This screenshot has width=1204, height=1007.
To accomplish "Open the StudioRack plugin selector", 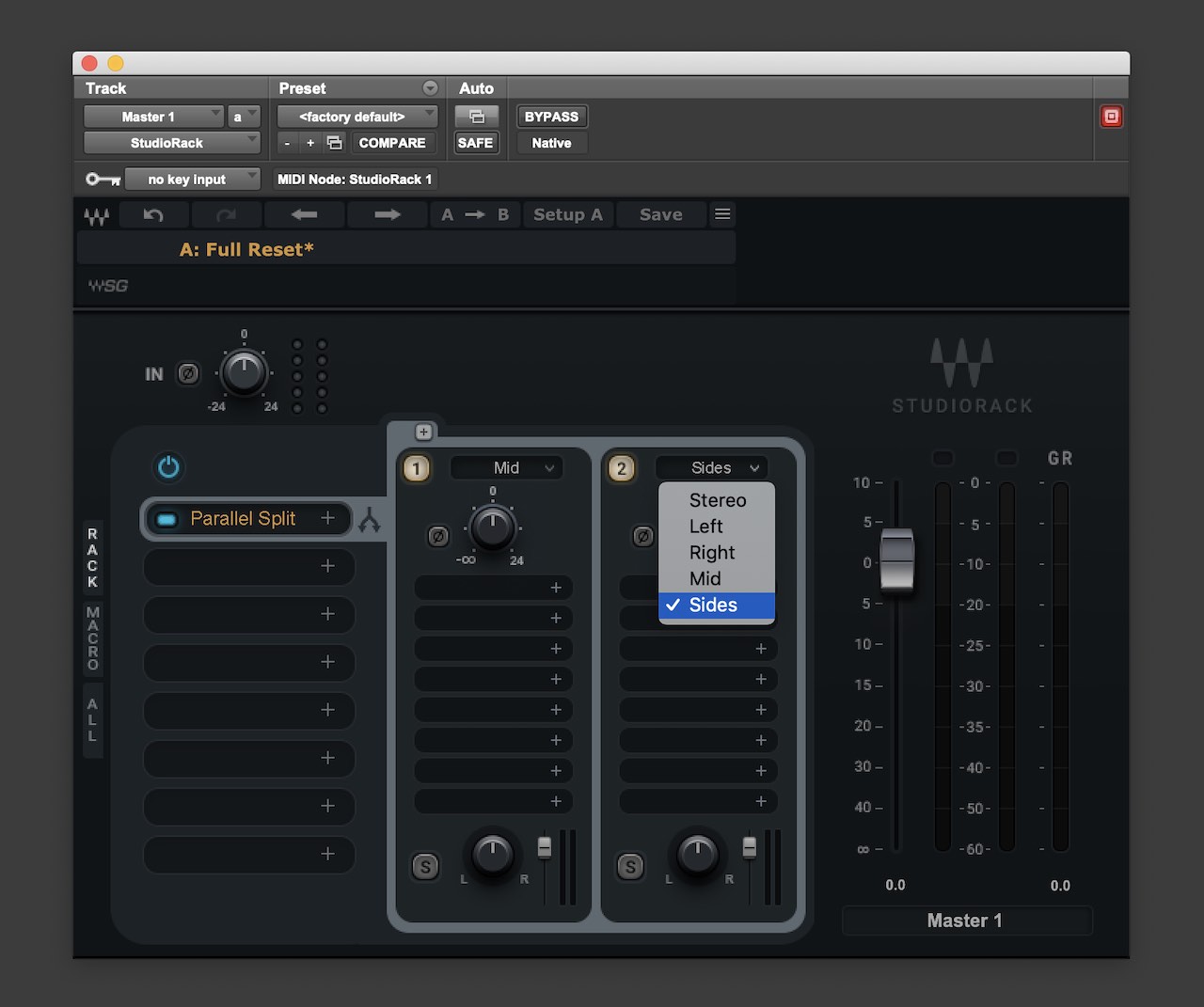I will coord(172,143).
